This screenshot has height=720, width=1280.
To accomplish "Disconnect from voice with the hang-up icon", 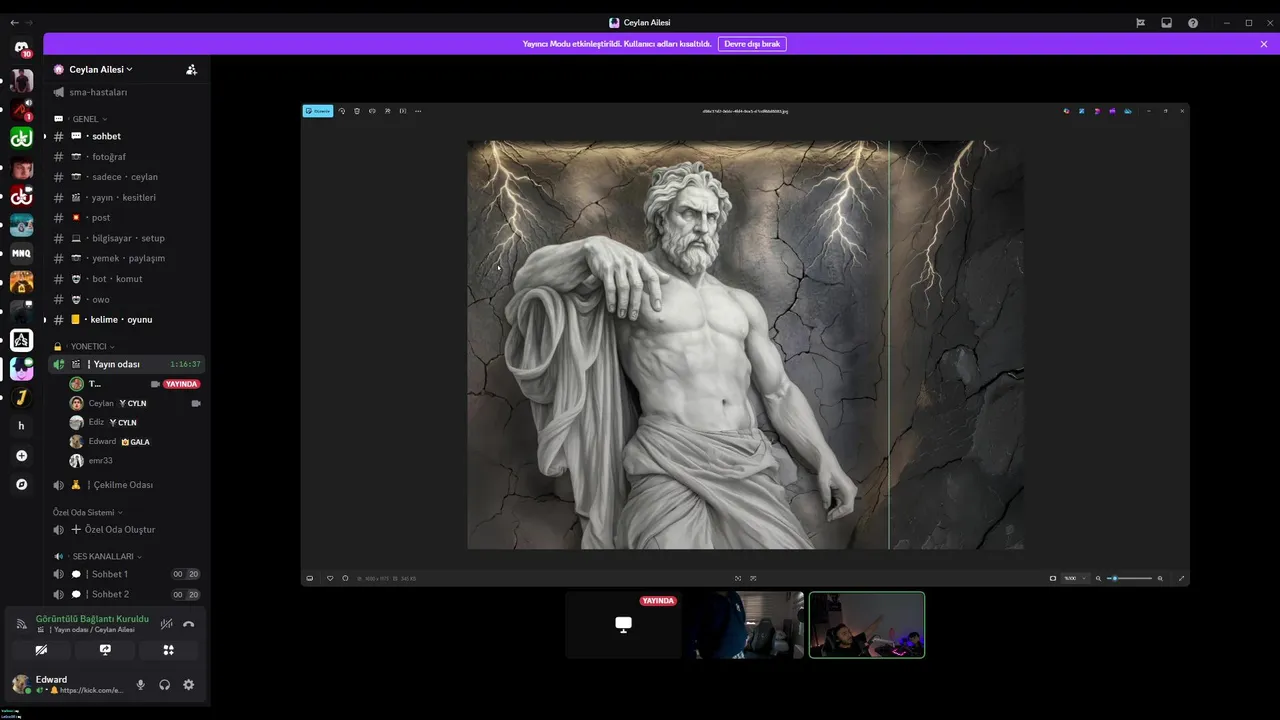I will (188, 624).
